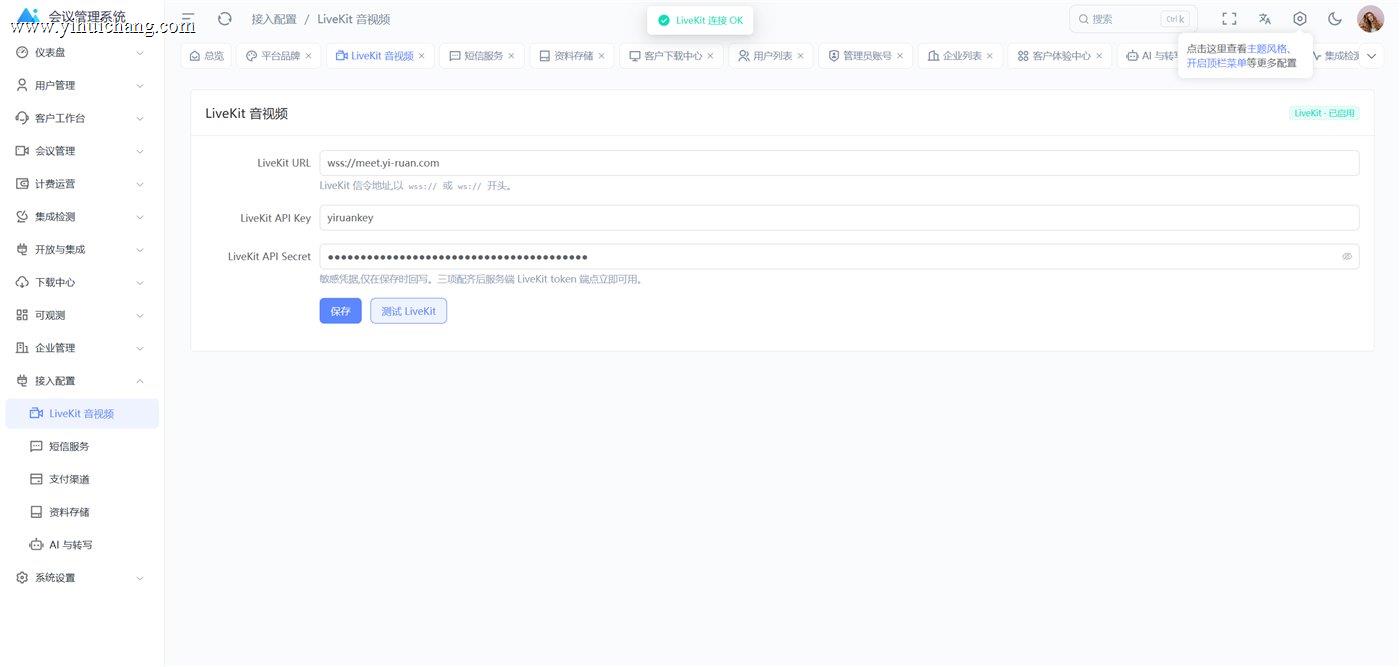Close the 客户体验中心 tab
The width and height of the screenshot is (1400, 667).
1098,56
